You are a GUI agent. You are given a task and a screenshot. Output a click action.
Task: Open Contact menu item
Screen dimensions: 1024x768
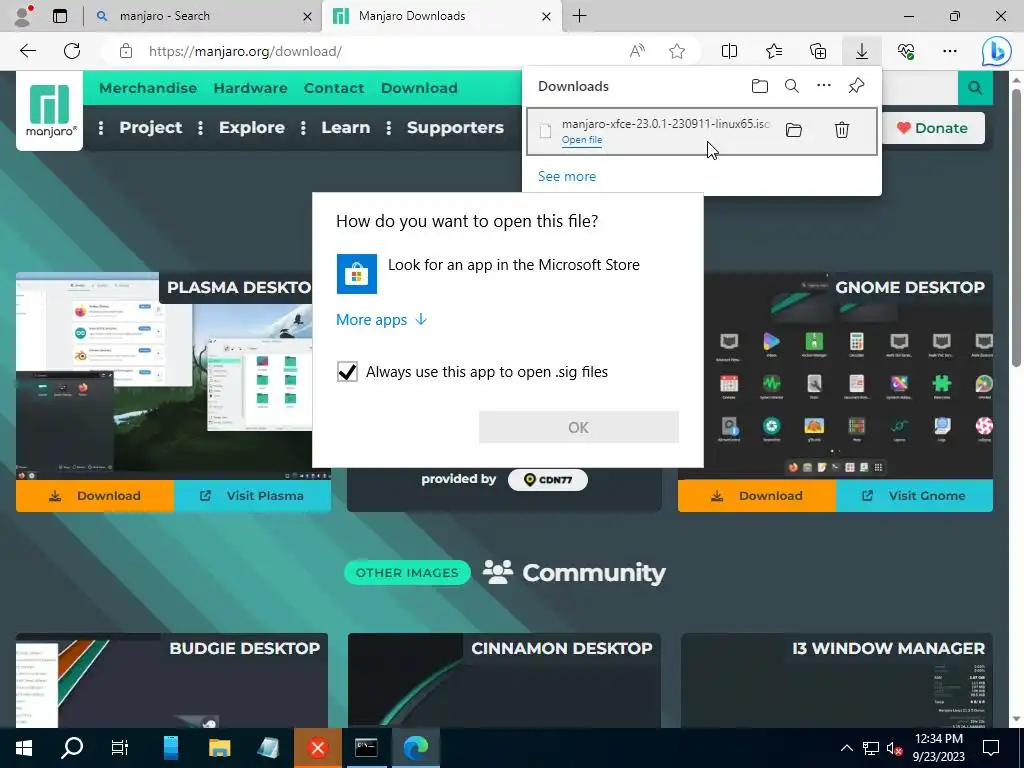[334, 88]
